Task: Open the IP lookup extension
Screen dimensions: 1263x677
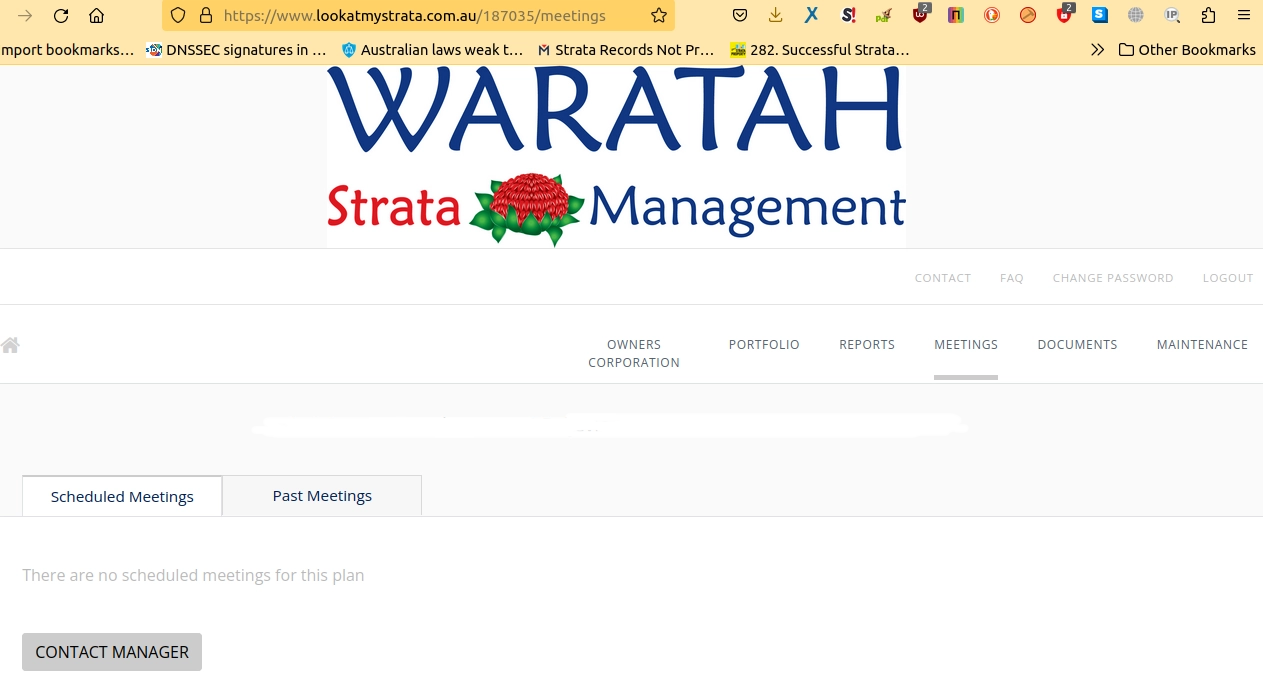Action: click(1172, 15)
